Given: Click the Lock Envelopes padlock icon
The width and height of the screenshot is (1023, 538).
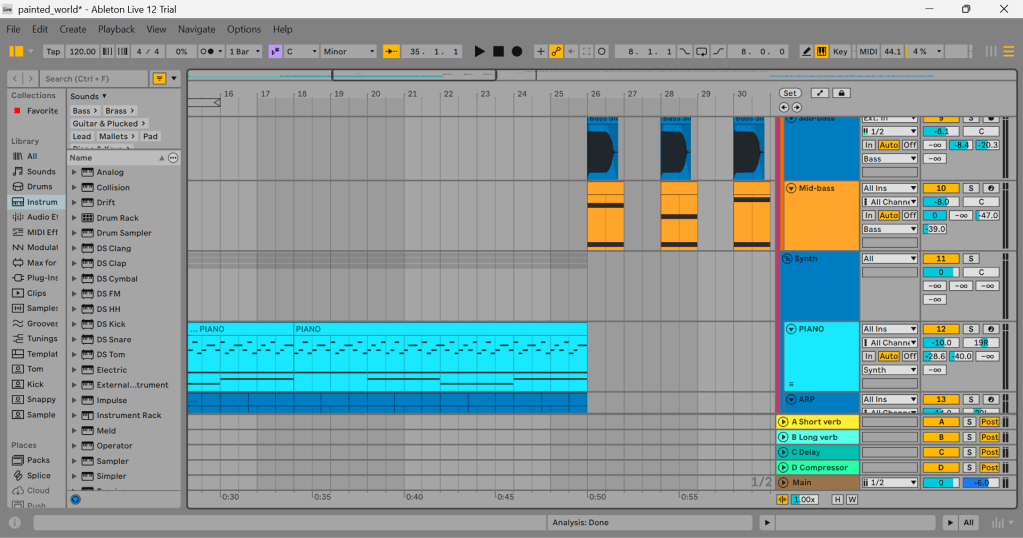Looking at the screenshot, I should (842, 93).
